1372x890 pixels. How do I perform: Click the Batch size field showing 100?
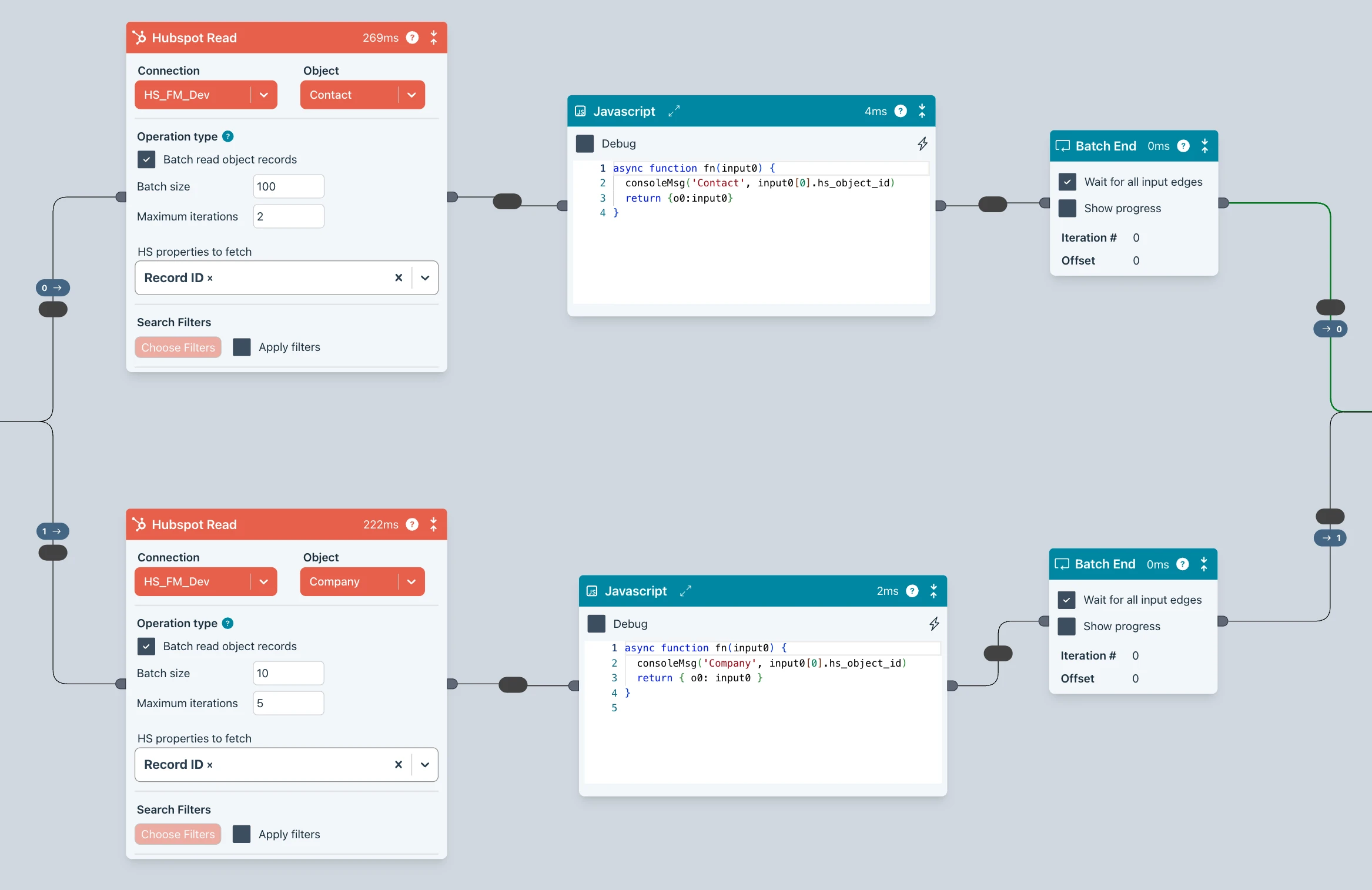tap(288, 187)
